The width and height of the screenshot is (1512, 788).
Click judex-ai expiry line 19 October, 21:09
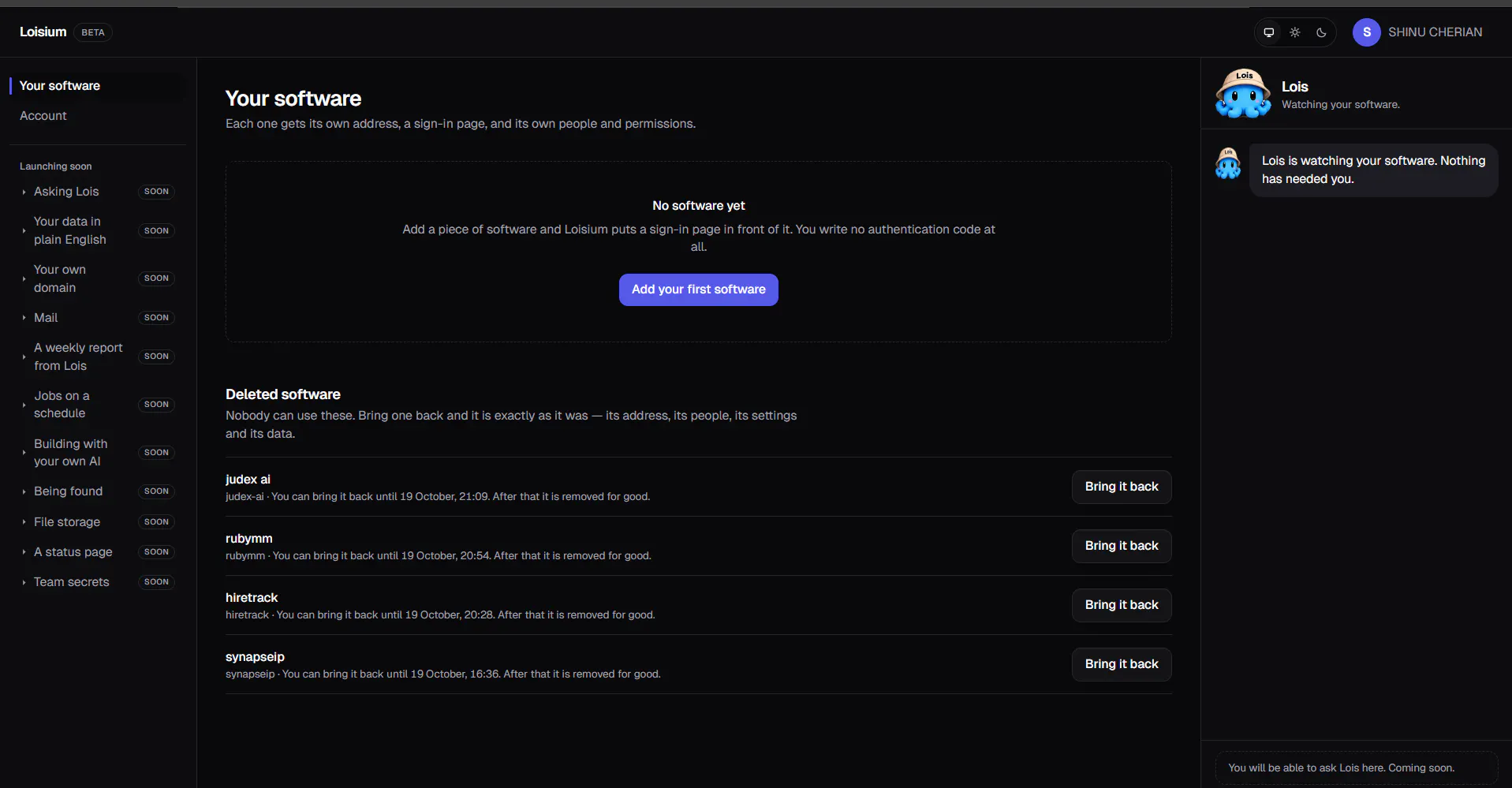click(x=438, y=497)
